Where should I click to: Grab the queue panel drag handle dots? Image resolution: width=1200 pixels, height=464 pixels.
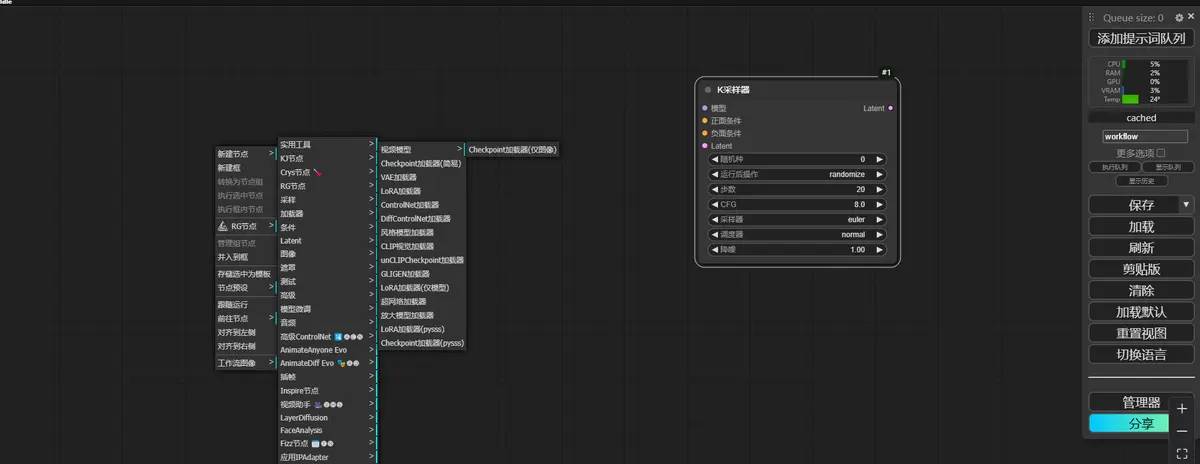(1092, 18)
